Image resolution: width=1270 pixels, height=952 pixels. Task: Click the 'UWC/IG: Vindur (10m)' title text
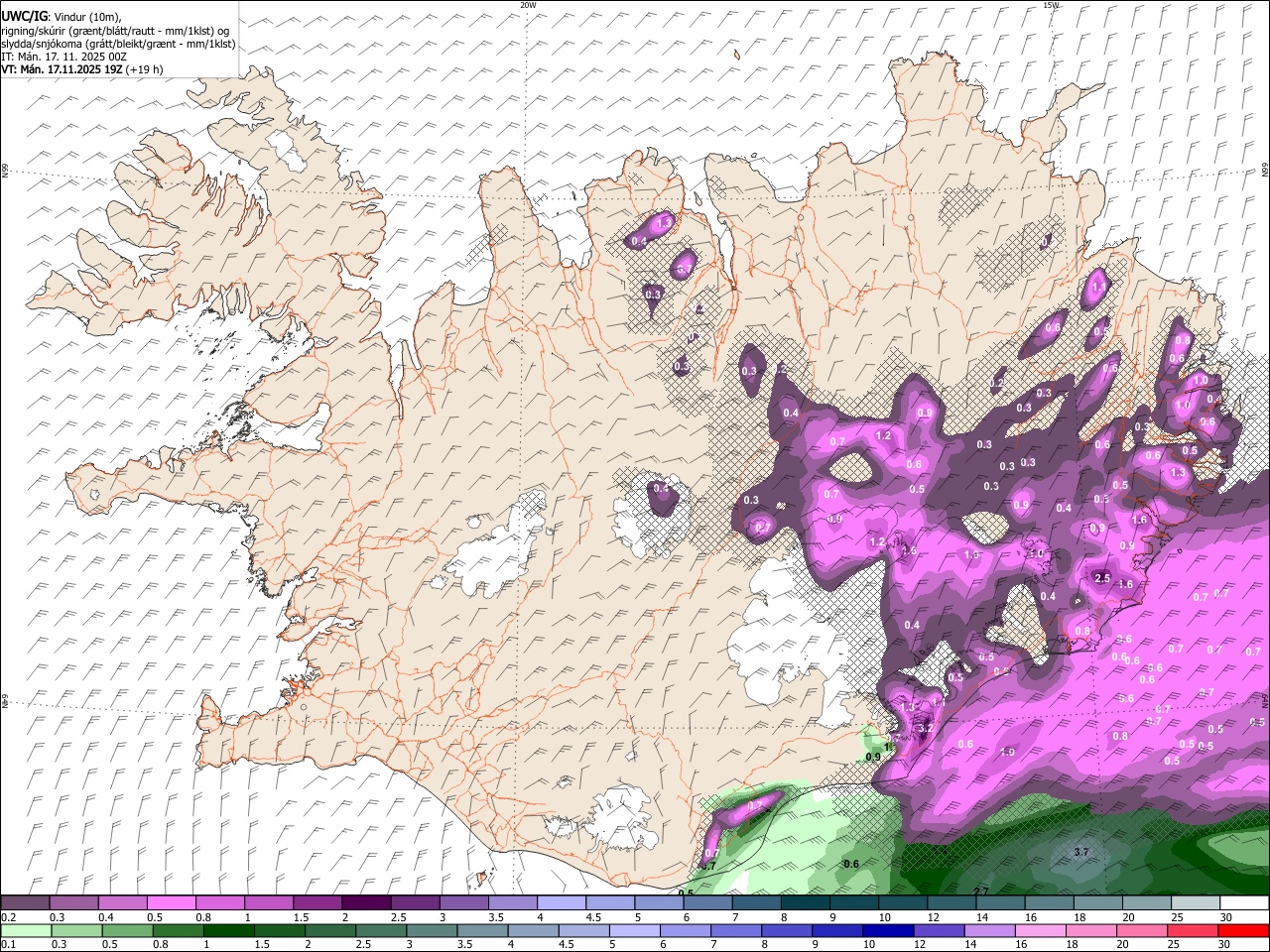[62, 17]
